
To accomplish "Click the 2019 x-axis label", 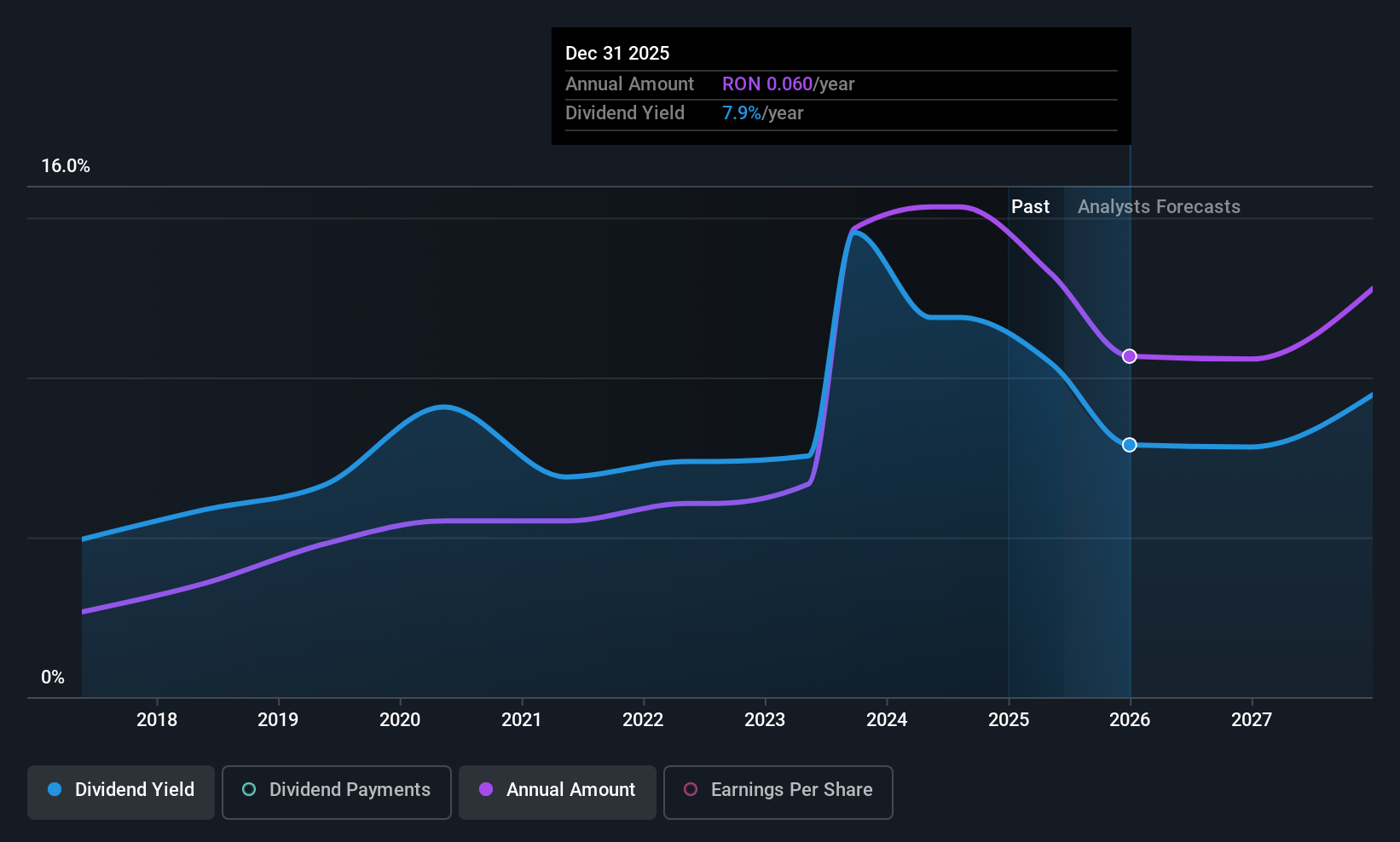I will pyautogui.click(x=278, y=719).
